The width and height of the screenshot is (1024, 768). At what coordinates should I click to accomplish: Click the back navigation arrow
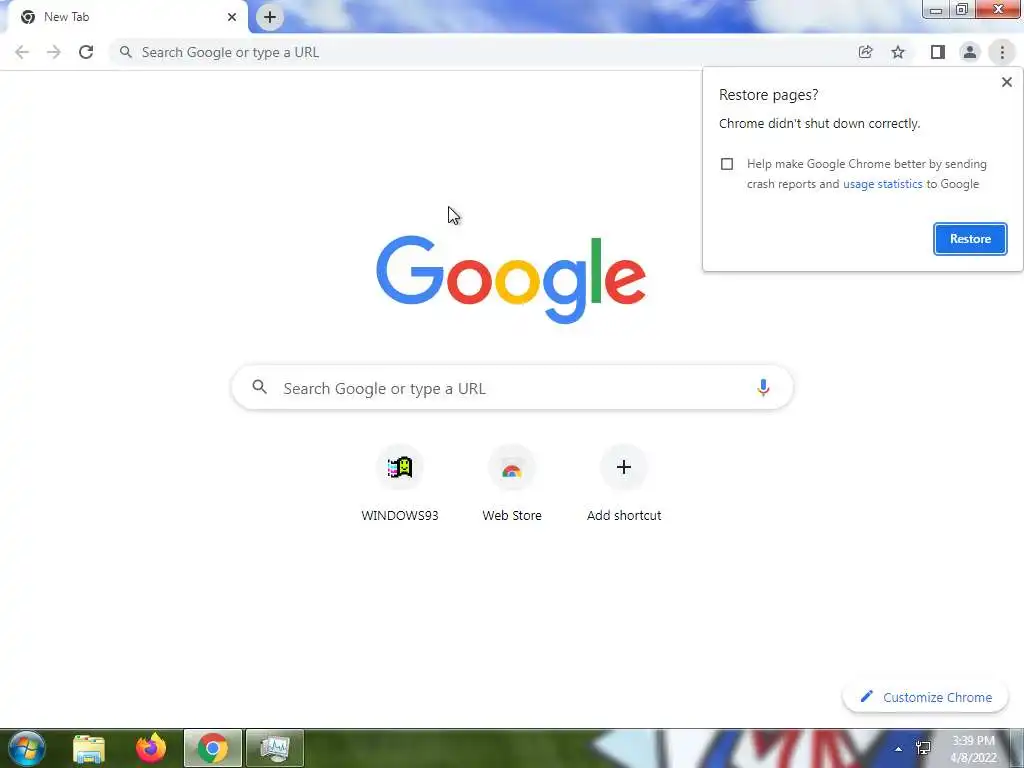(22, 52)
